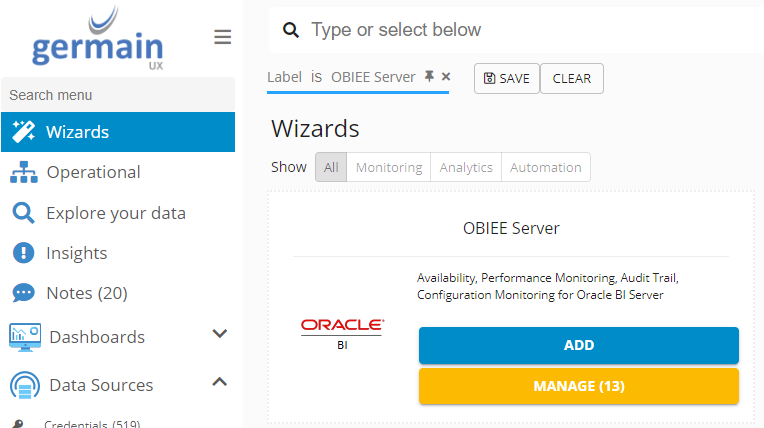Filter wizards by Monitoring
Image resolution: width=764 pixels, height=428 pixels.
pyautogui.click(x=389, y=167)
